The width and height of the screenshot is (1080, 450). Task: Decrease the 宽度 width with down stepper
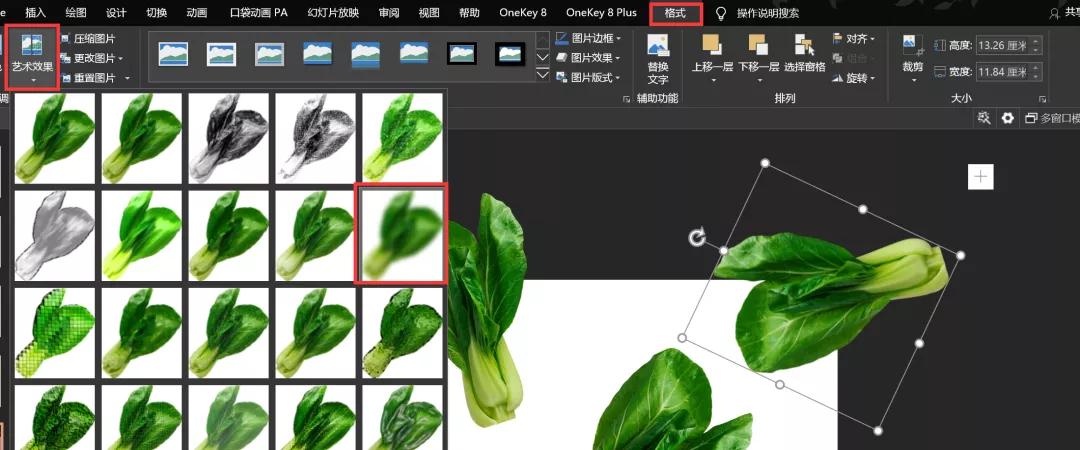coord(1036,76)
